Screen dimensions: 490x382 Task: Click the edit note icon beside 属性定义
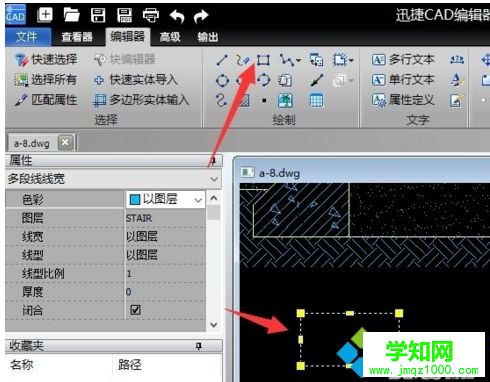click(457, 100)
